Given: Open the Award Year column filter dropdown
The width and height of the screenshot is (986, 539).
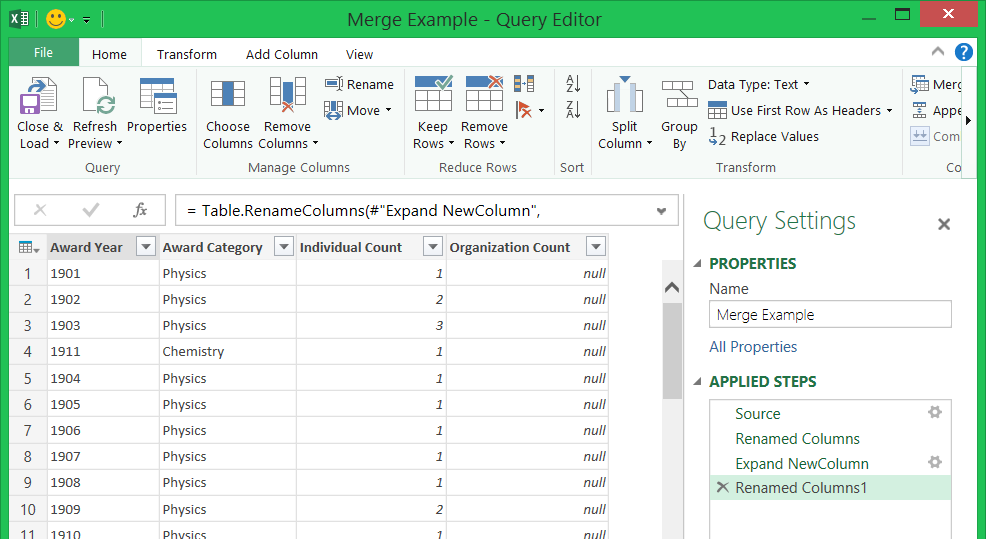Looking at the screenshot, I should 146,247.
